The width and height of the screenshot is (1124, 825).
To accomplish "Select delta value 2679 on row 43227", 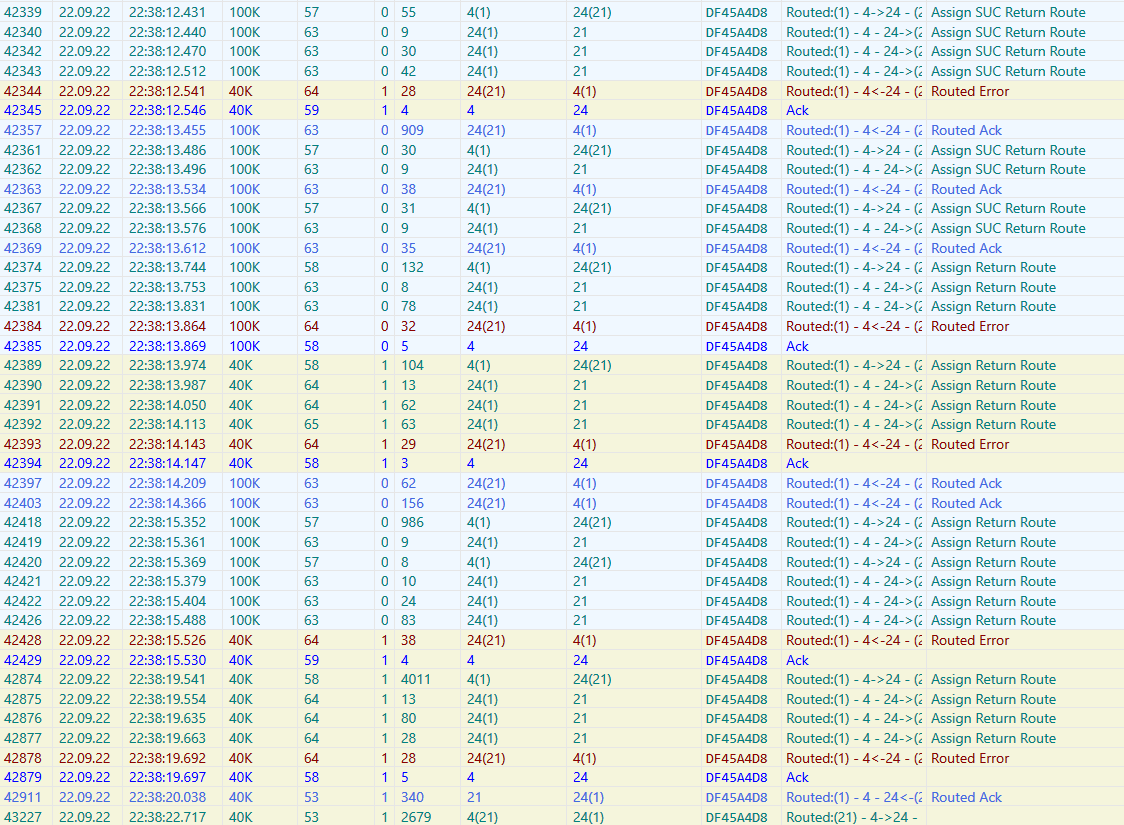I will (416, 817).
